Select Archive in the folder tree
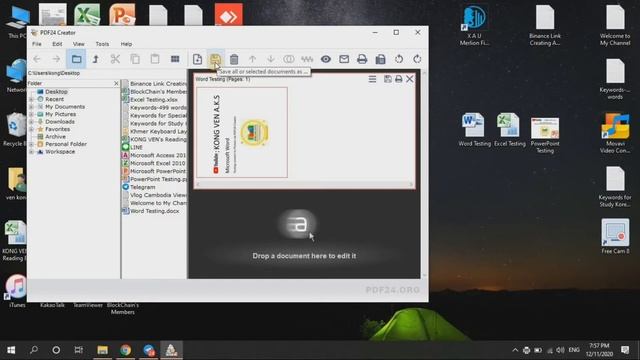Screen dimensions: 640x360 [55, 136]
